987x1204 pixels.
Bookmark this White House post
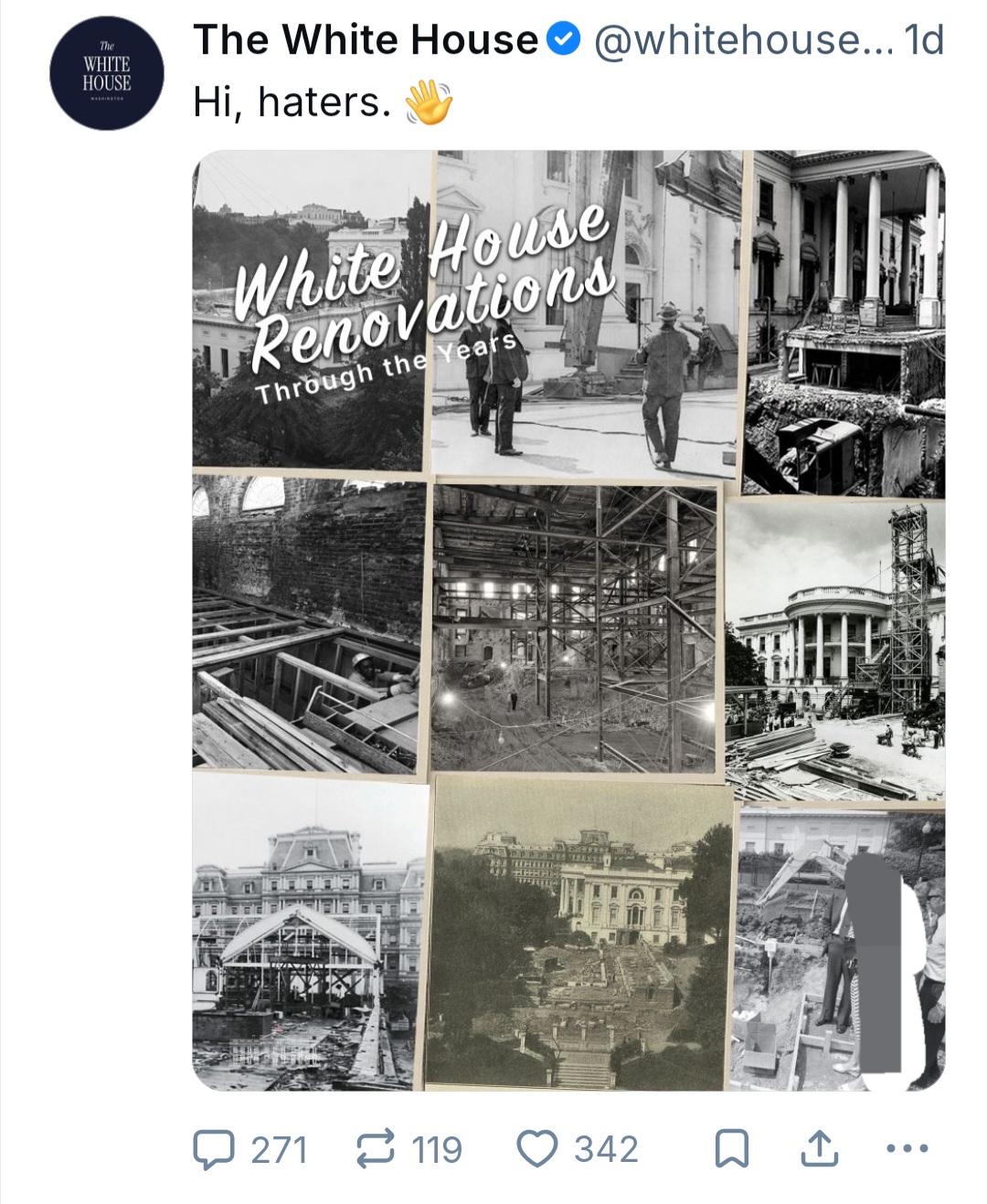tap(731, 1149)
